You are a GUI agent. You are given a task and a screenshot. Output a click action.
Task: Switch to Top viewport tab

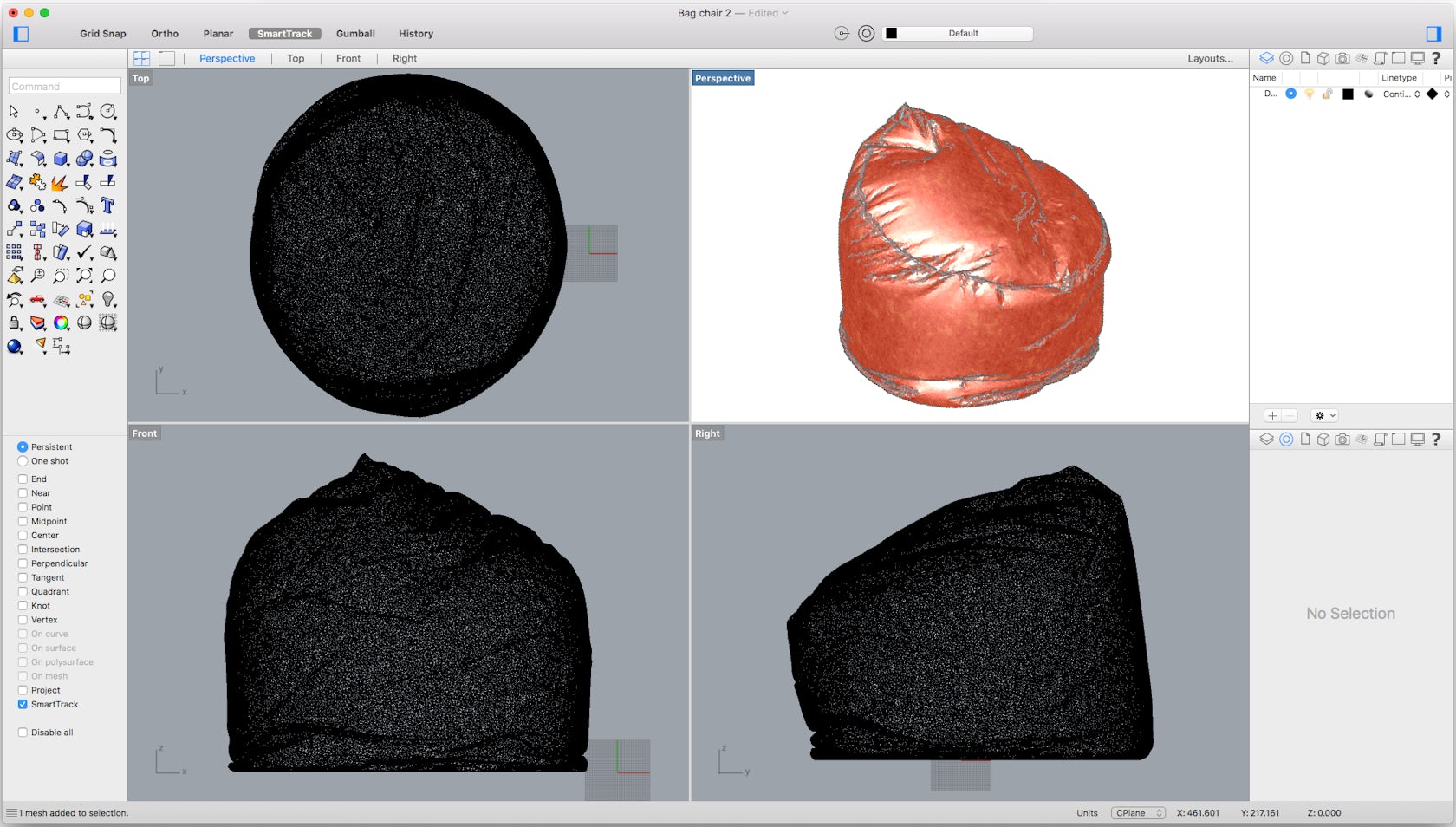(296, 59)
